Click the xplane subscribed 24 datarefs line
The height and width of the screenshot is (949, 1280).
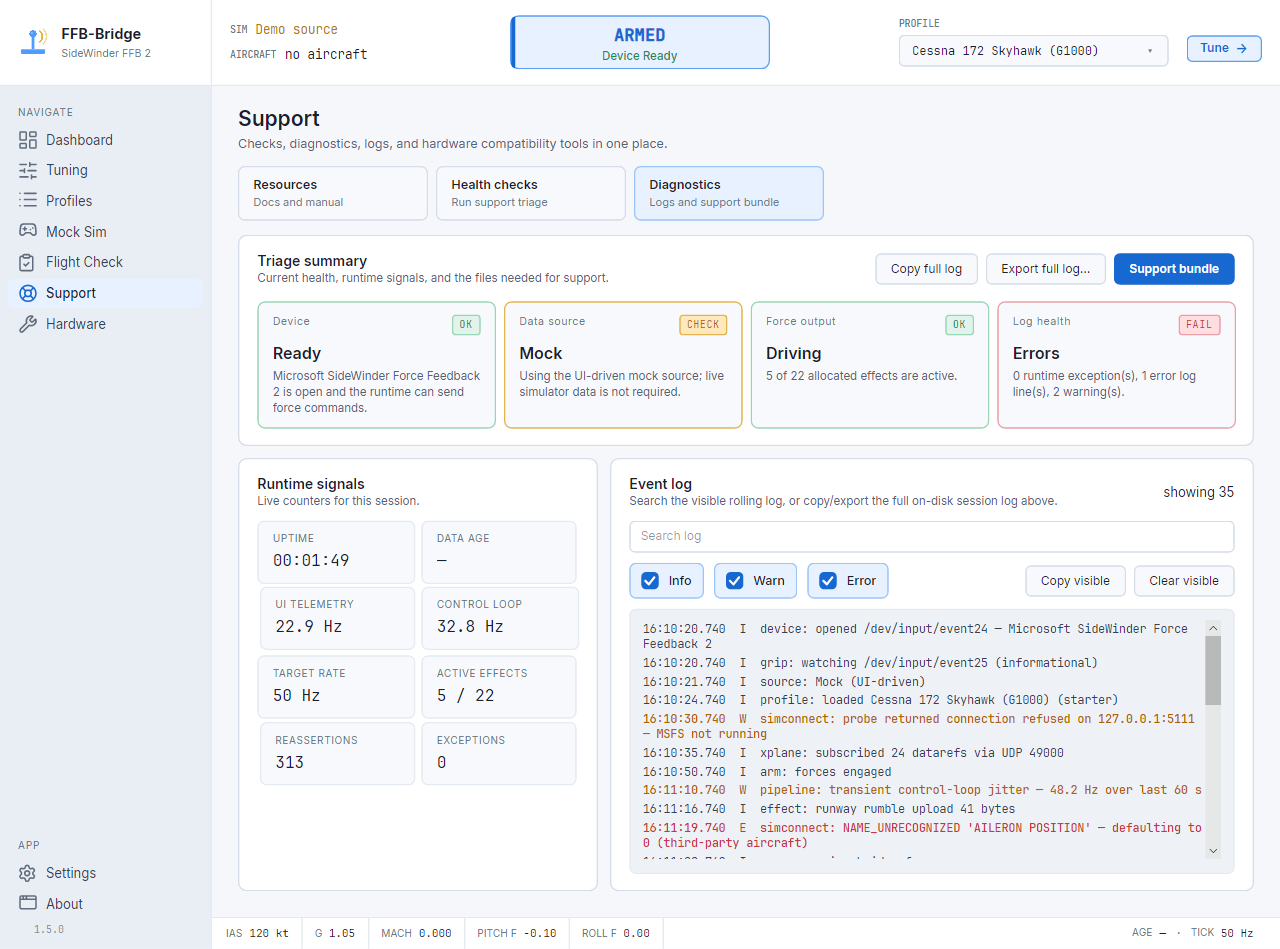[x=853, y=753]
